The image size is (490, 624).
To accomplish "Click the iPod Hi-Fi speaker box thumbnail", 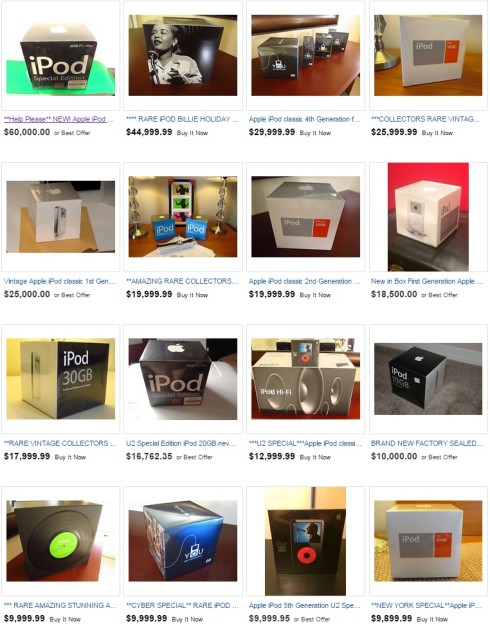I will [305, 379].
